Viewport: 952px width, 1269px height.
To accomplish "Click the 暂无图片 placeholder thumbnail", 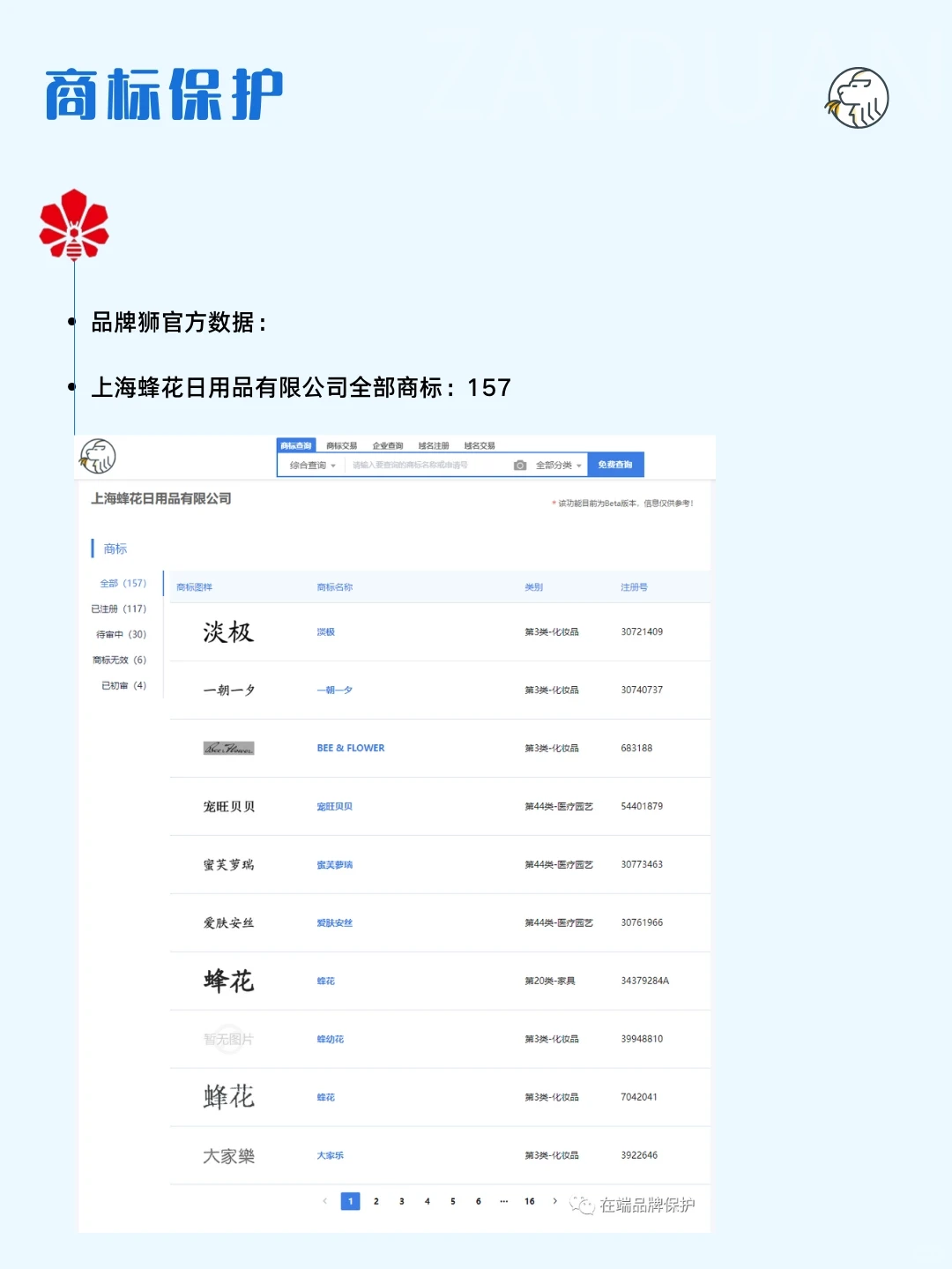I will pos(228,1040).
